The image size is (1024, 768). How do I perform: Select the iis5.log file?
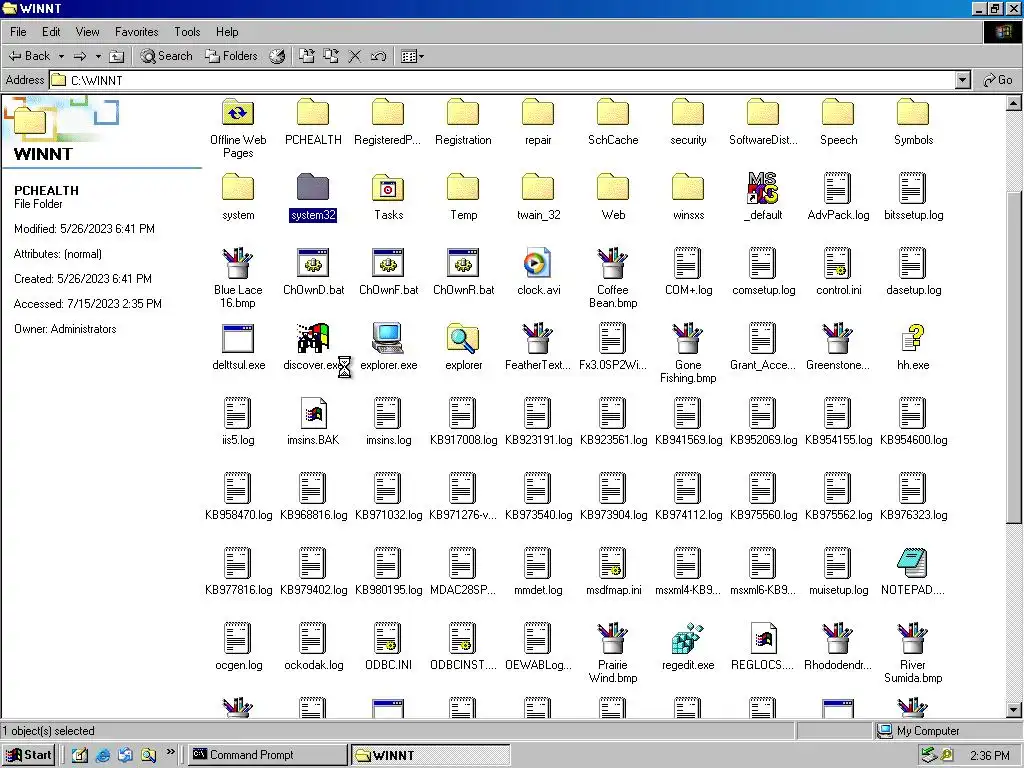238,422
